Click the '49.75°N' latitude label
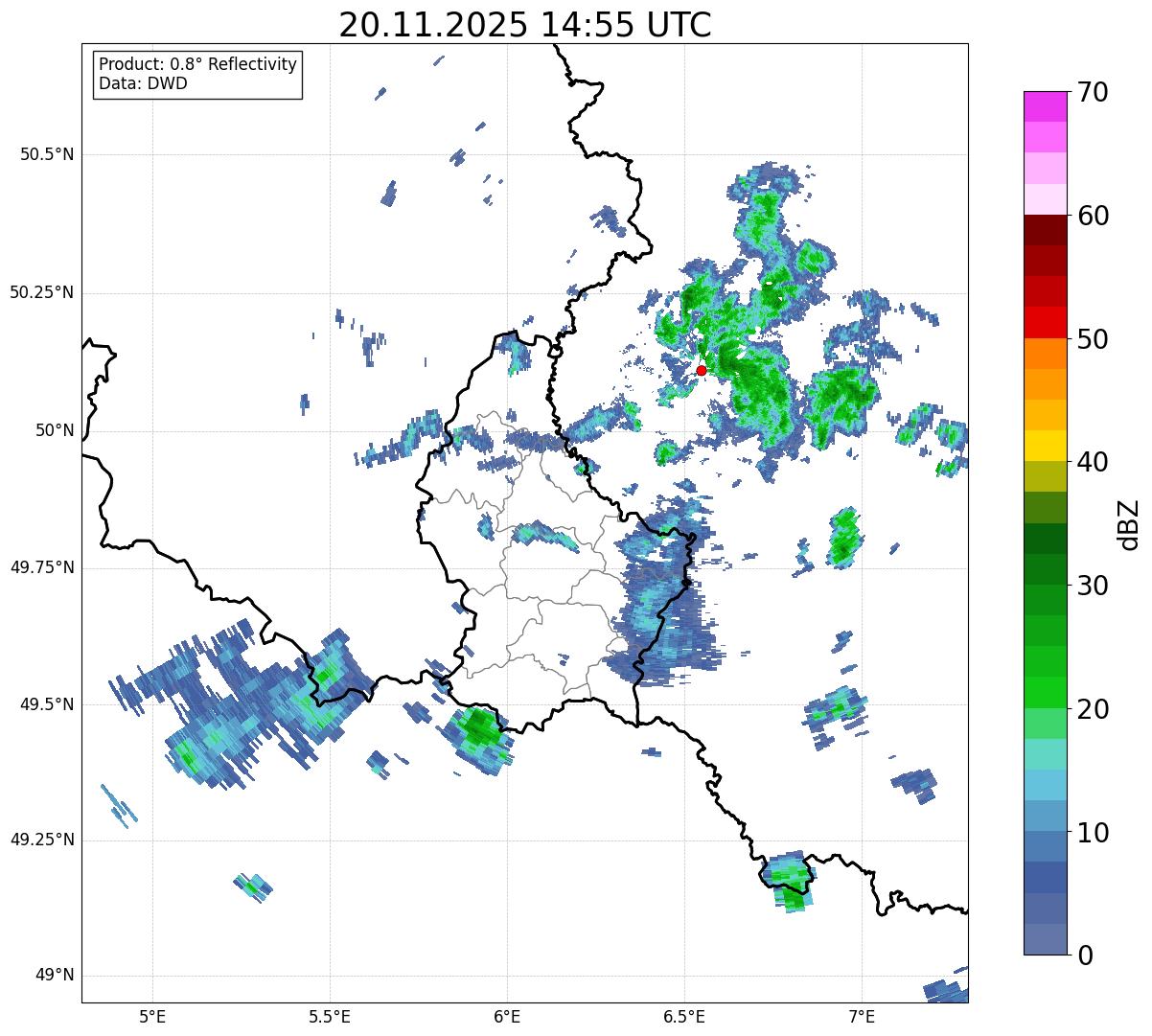Image resolution: width=1152 pixels, height=1036 pixels. click(42, 567)
